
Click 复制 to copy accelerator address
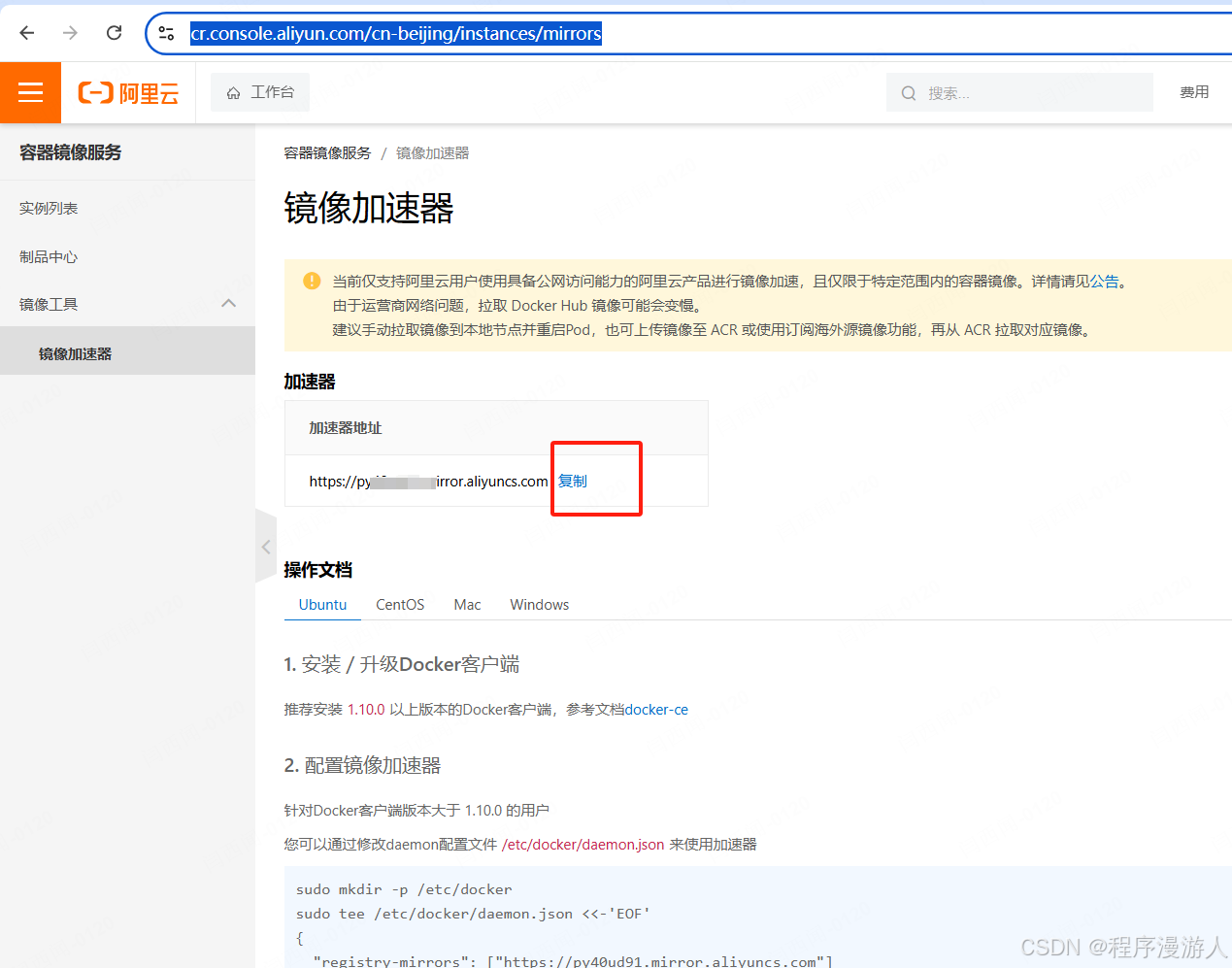(573, 481)
